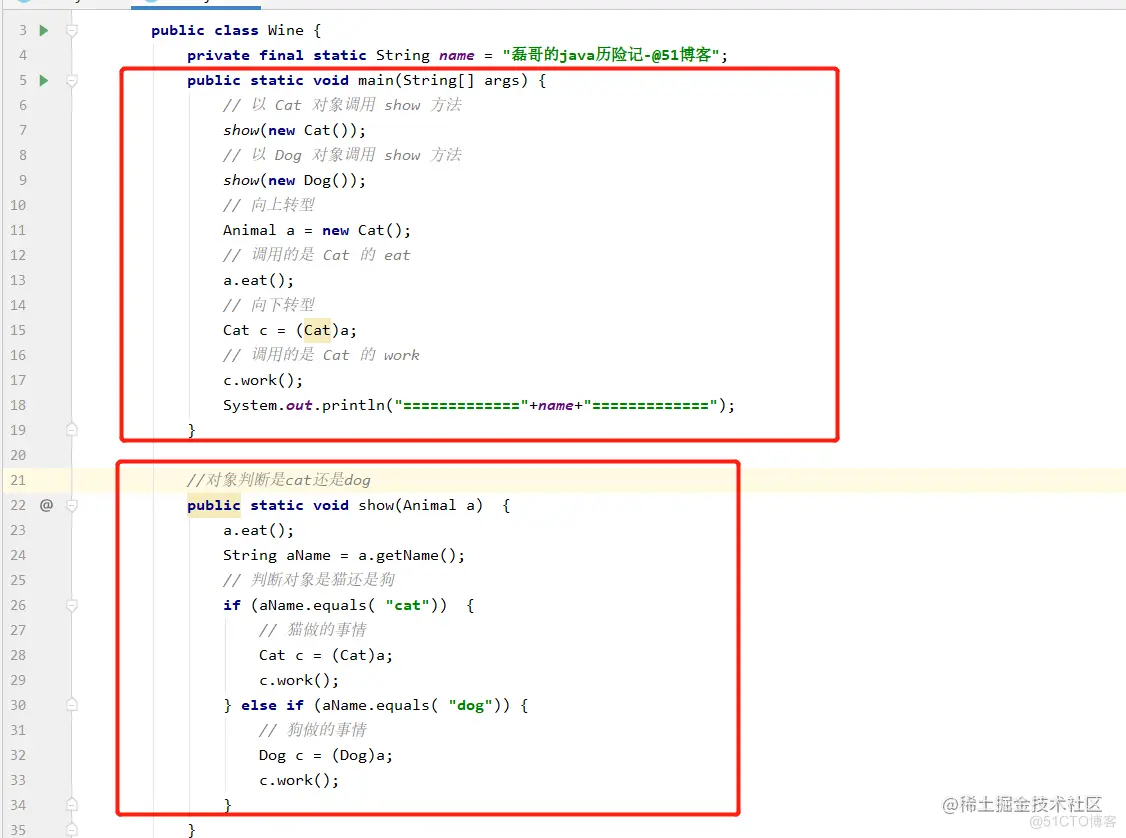This screenshot has width=1126, height=838.
Task: Click line number 33 in the gutter
Action: coord(18,780)
